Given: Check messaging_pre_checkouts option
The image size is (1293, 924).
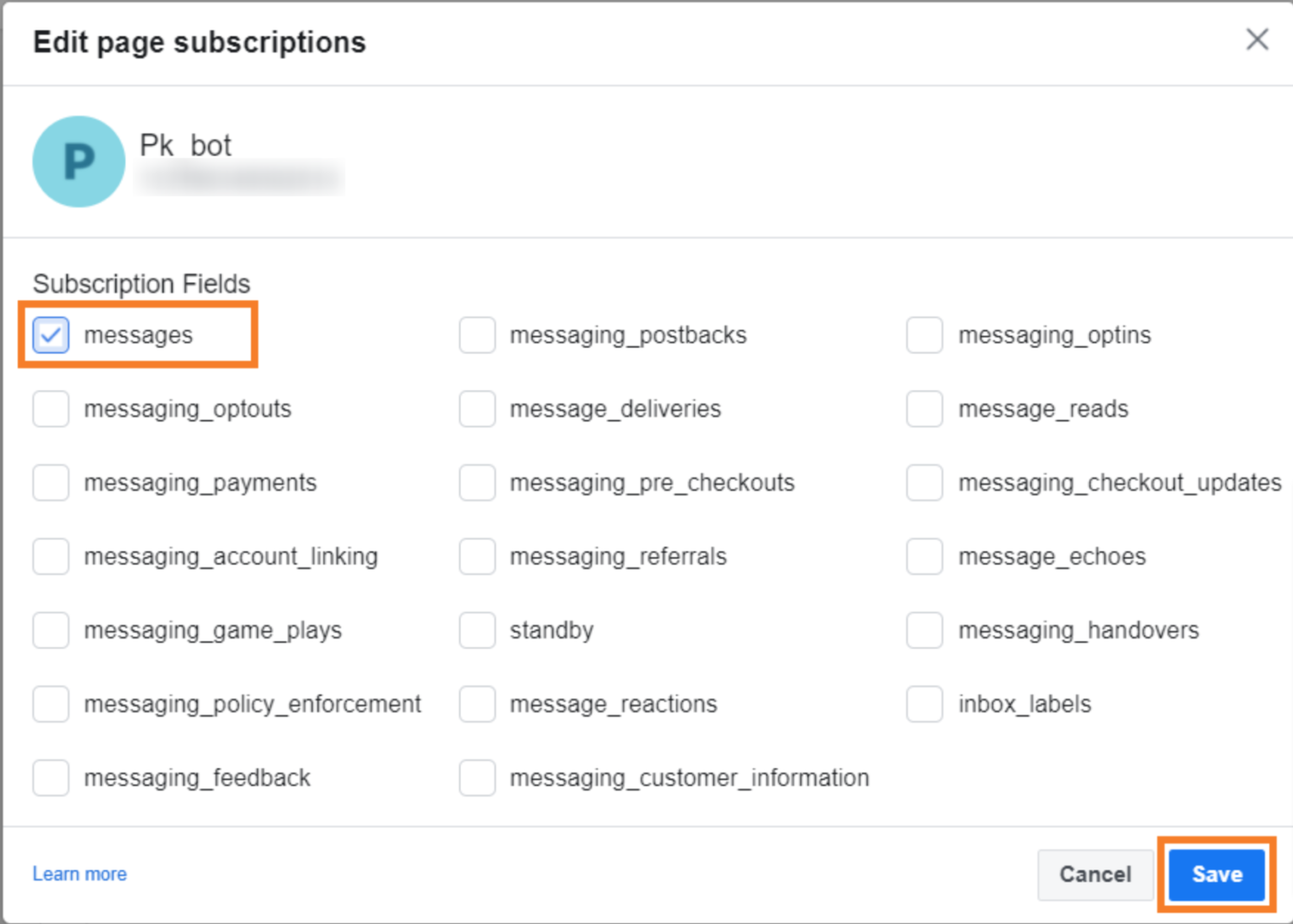Looking at the screenshot, I should coord(477,483).
